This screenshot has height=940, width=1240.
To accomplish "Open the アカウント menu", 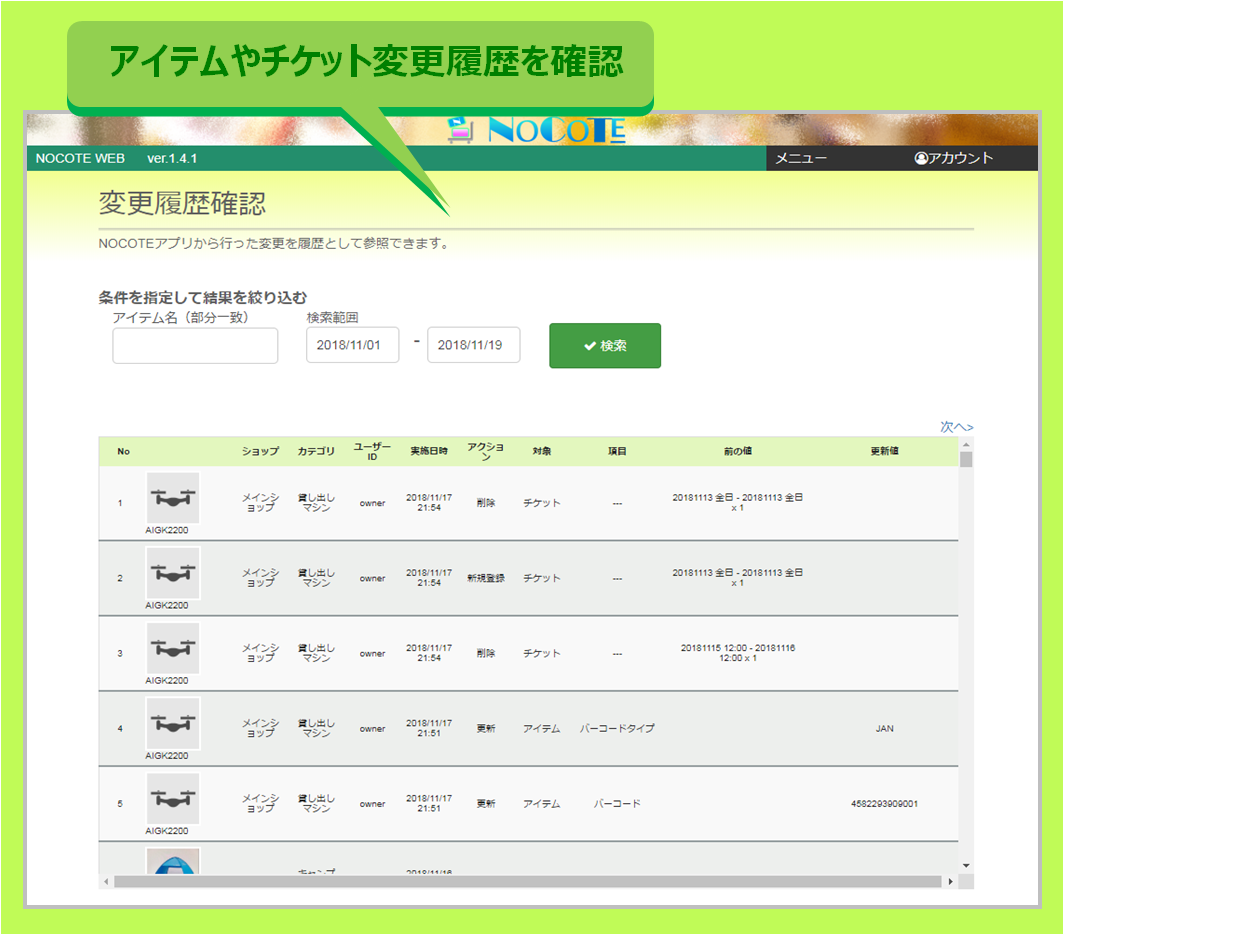I will (953, 158).
